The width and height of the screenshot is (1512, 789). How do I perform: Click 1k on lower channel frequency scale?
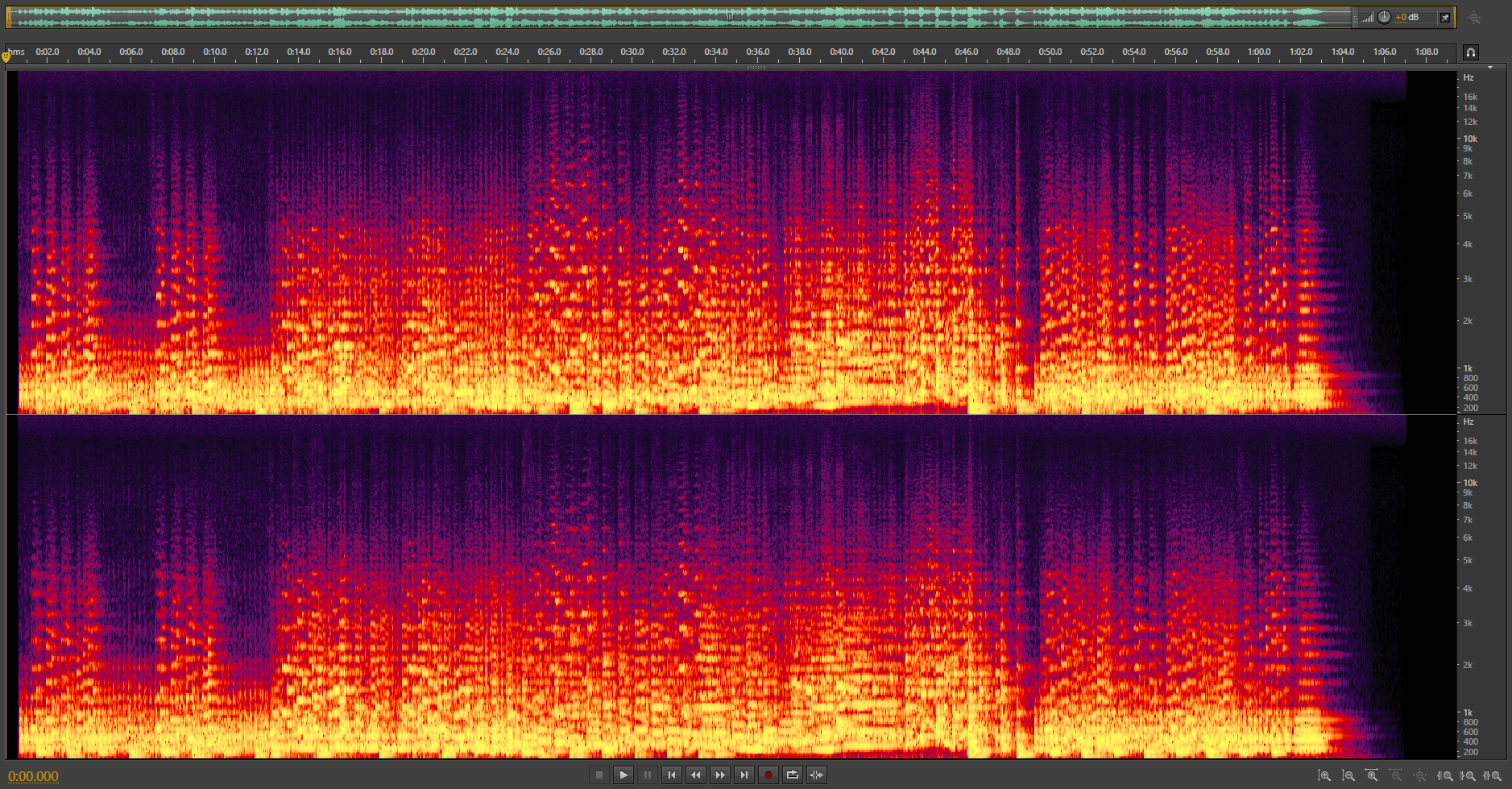(x=1468, y=712)
